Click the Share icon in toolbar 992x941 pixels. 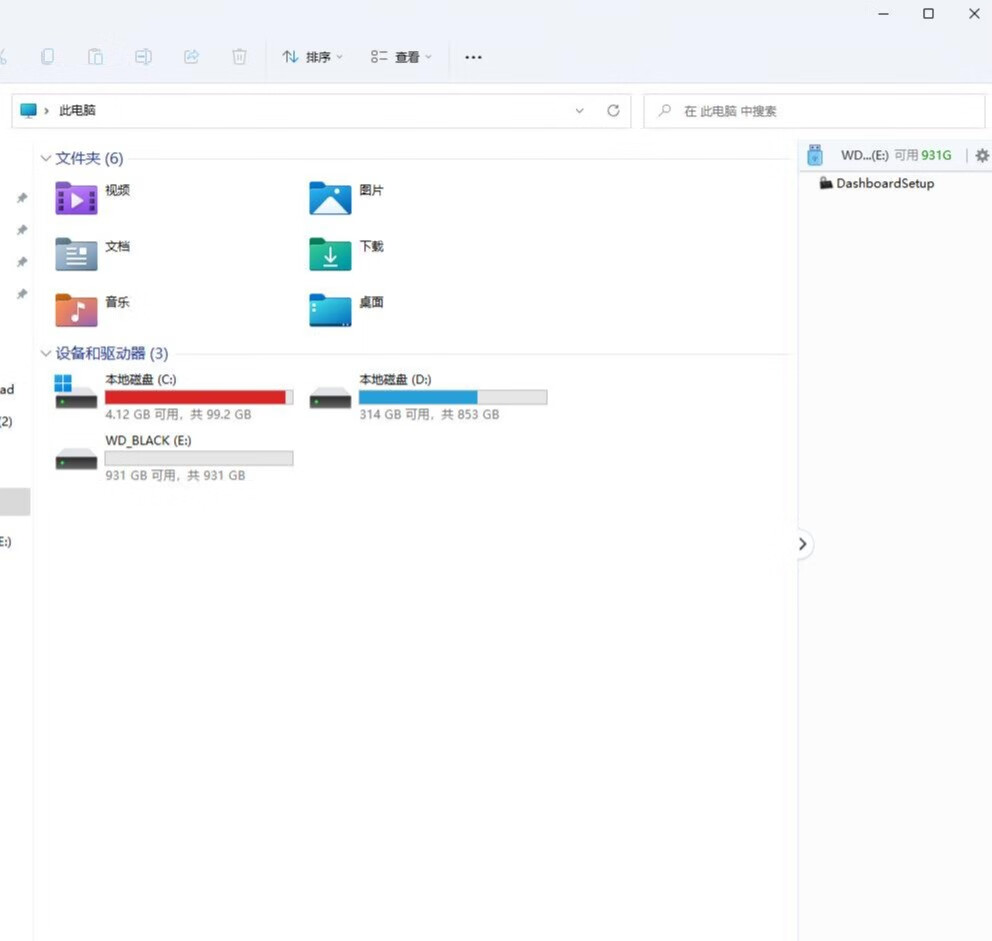[x=192, y=57]
